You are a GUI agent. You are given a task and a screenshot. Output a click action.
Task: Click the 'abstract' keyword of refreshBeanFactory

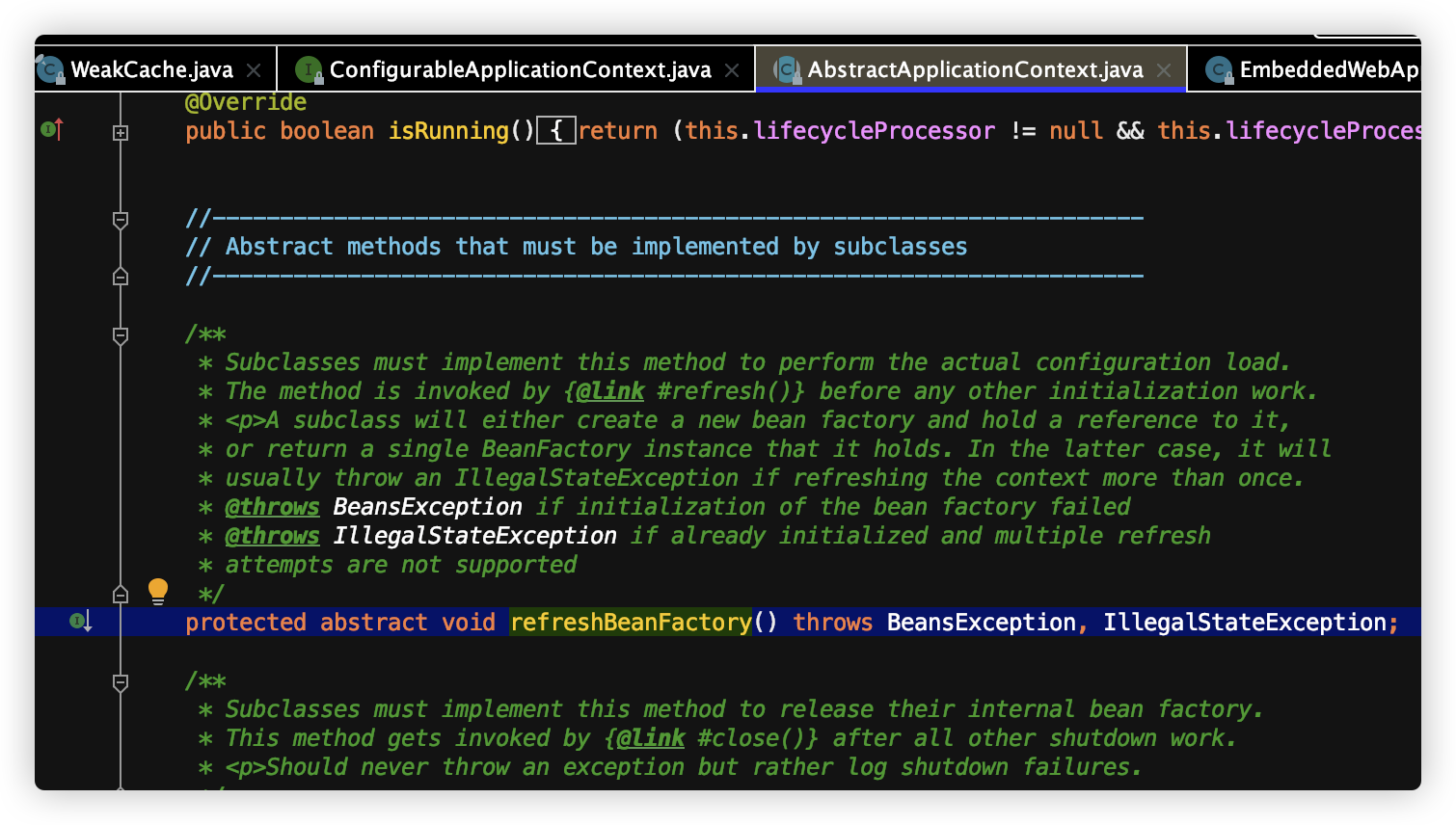pos(374,623)
